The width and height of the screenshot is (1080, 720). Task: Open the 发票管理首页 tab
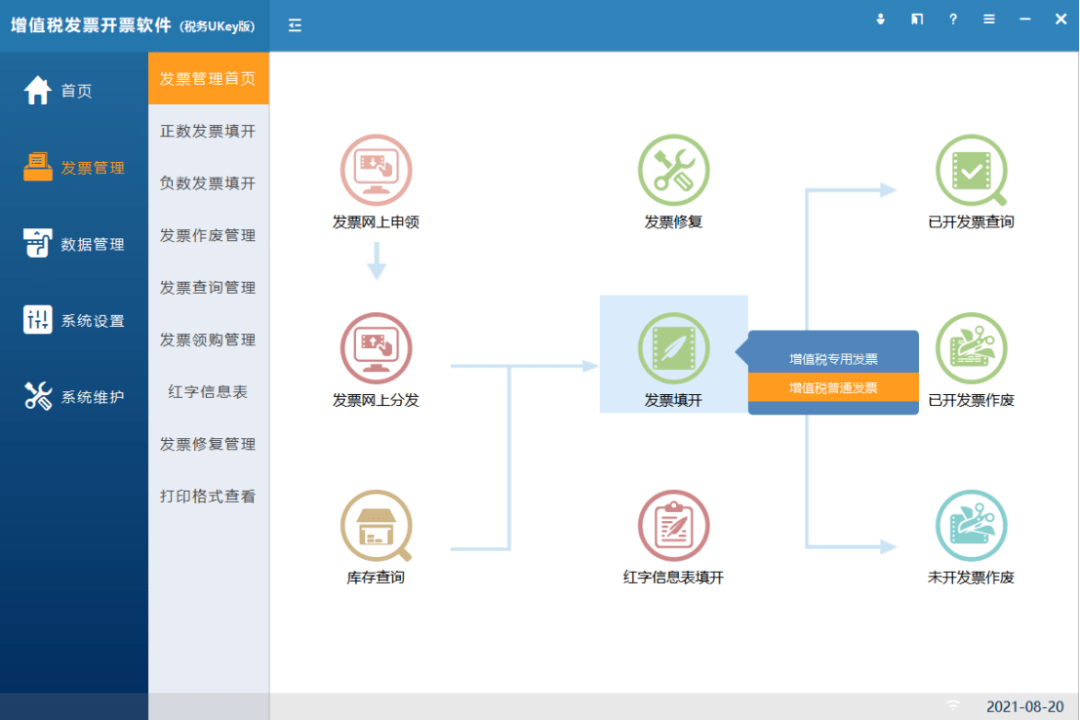click(208, 79)
